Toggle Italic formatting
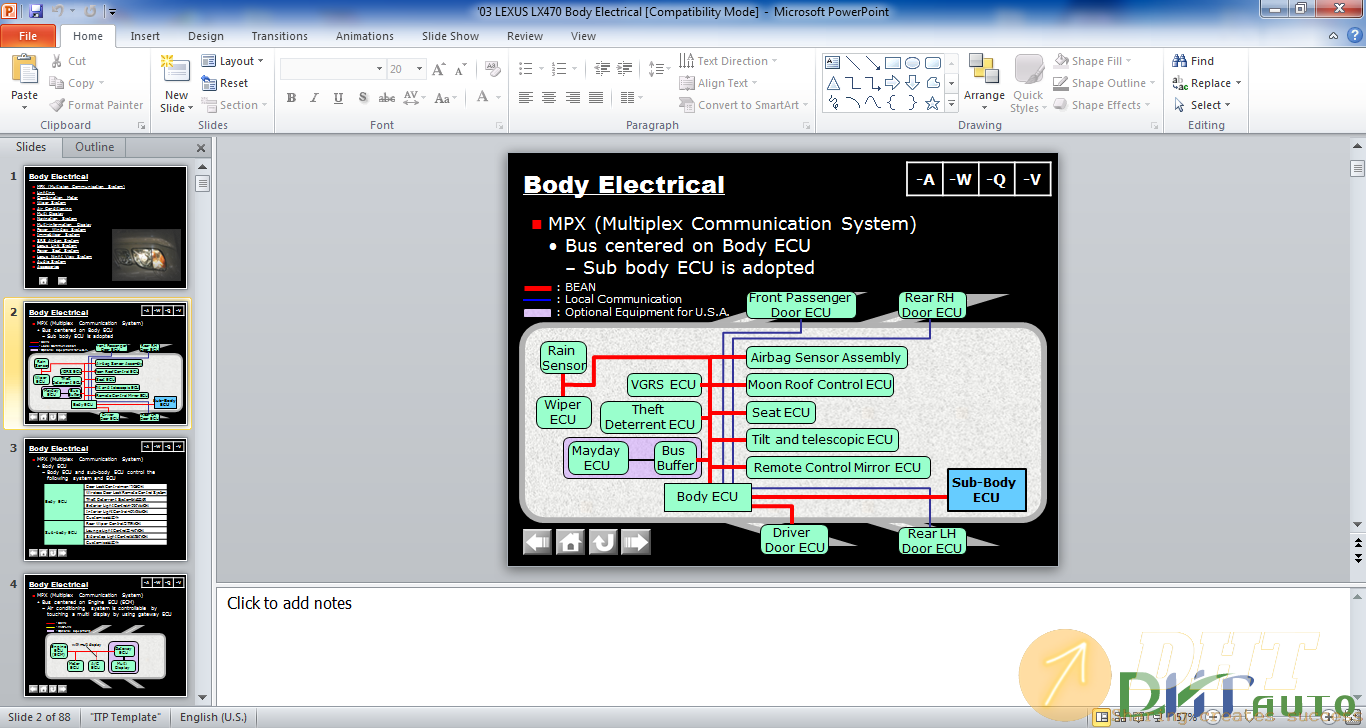 coord(315,97)
